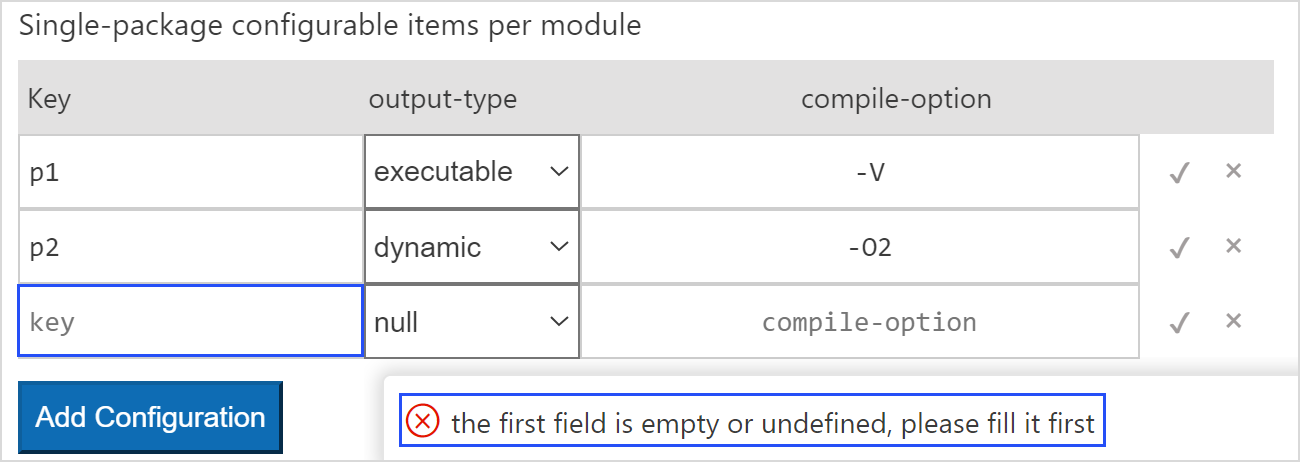Click the output-type column header
The image size is (1300, 462).
pos(442,99)
